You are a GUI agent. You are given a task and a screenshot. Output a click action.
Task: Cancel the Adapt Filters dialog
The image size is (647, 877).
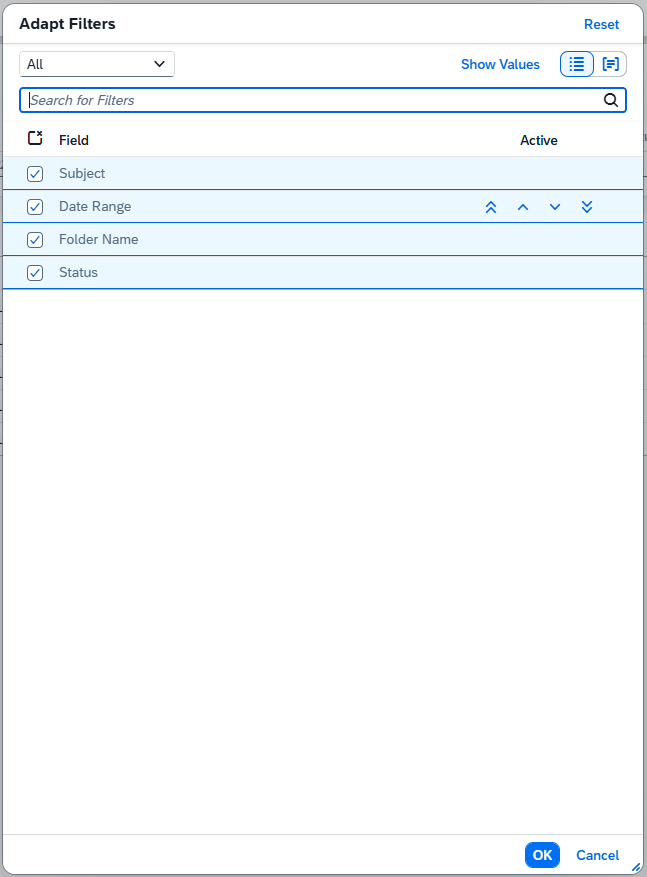597,855
